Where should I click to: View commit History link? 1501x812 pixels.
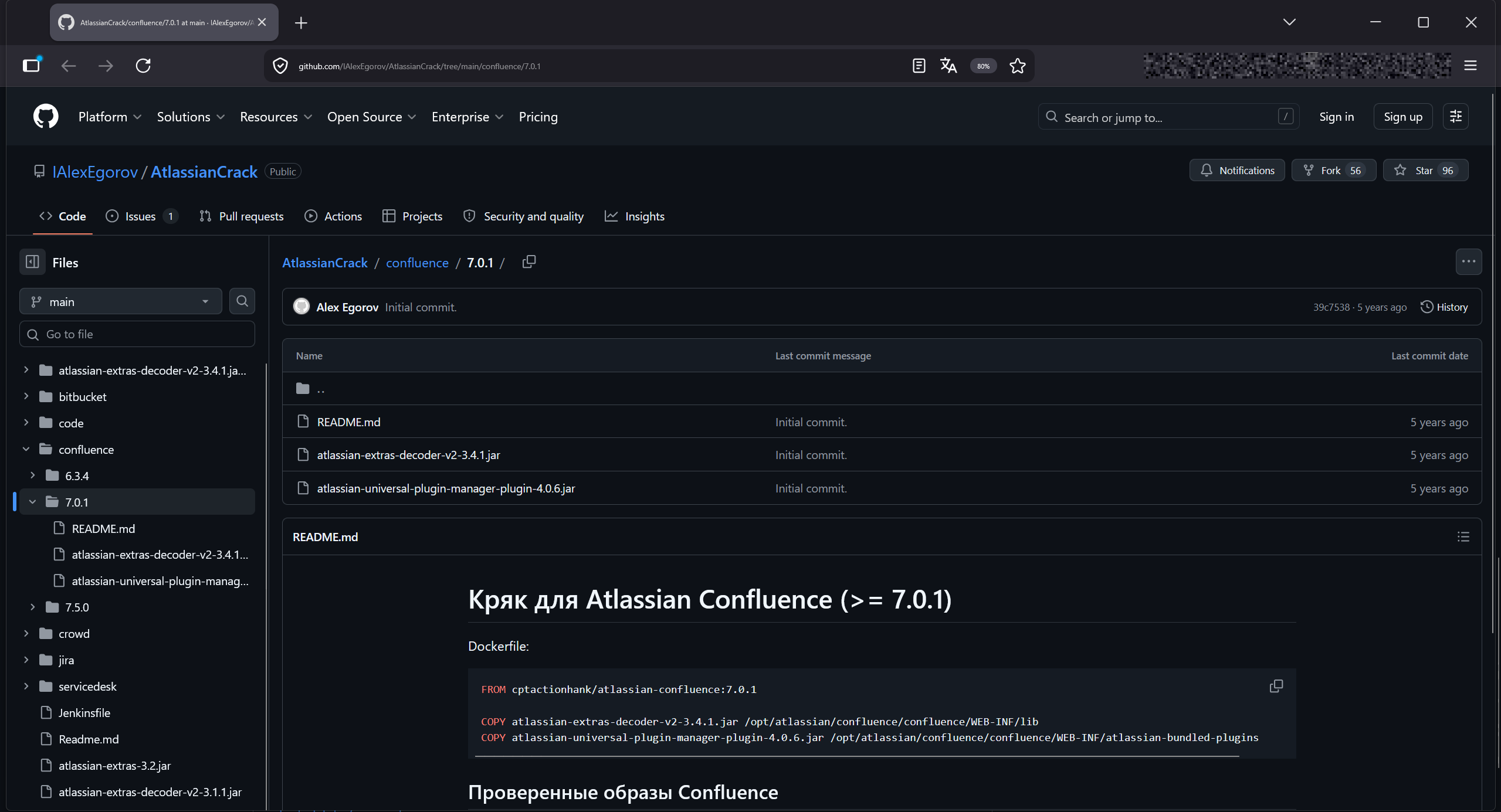pyautogui.click(x=1444, y=307)
